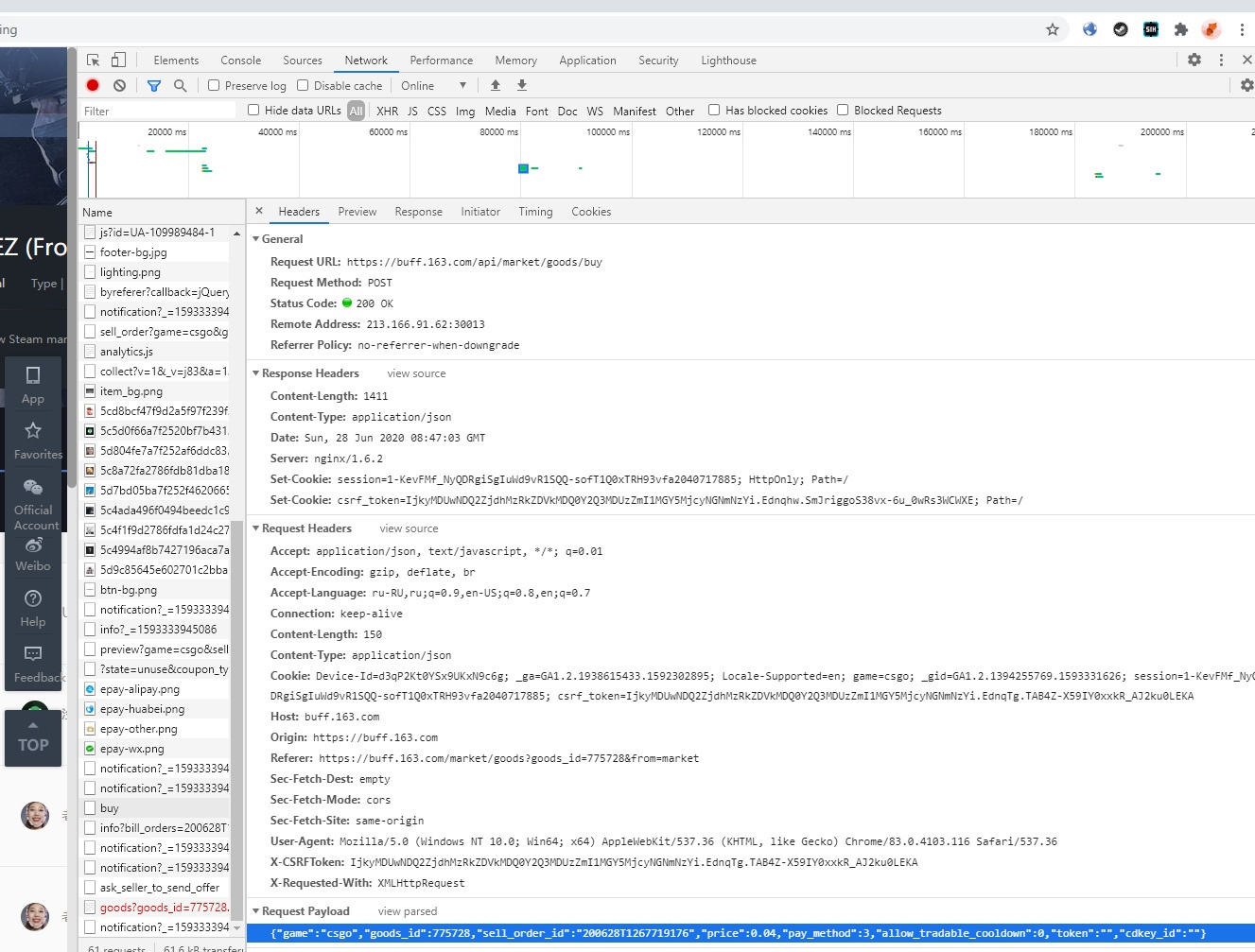
Task: Click the network Filter input field
Action: coord(158,111)
